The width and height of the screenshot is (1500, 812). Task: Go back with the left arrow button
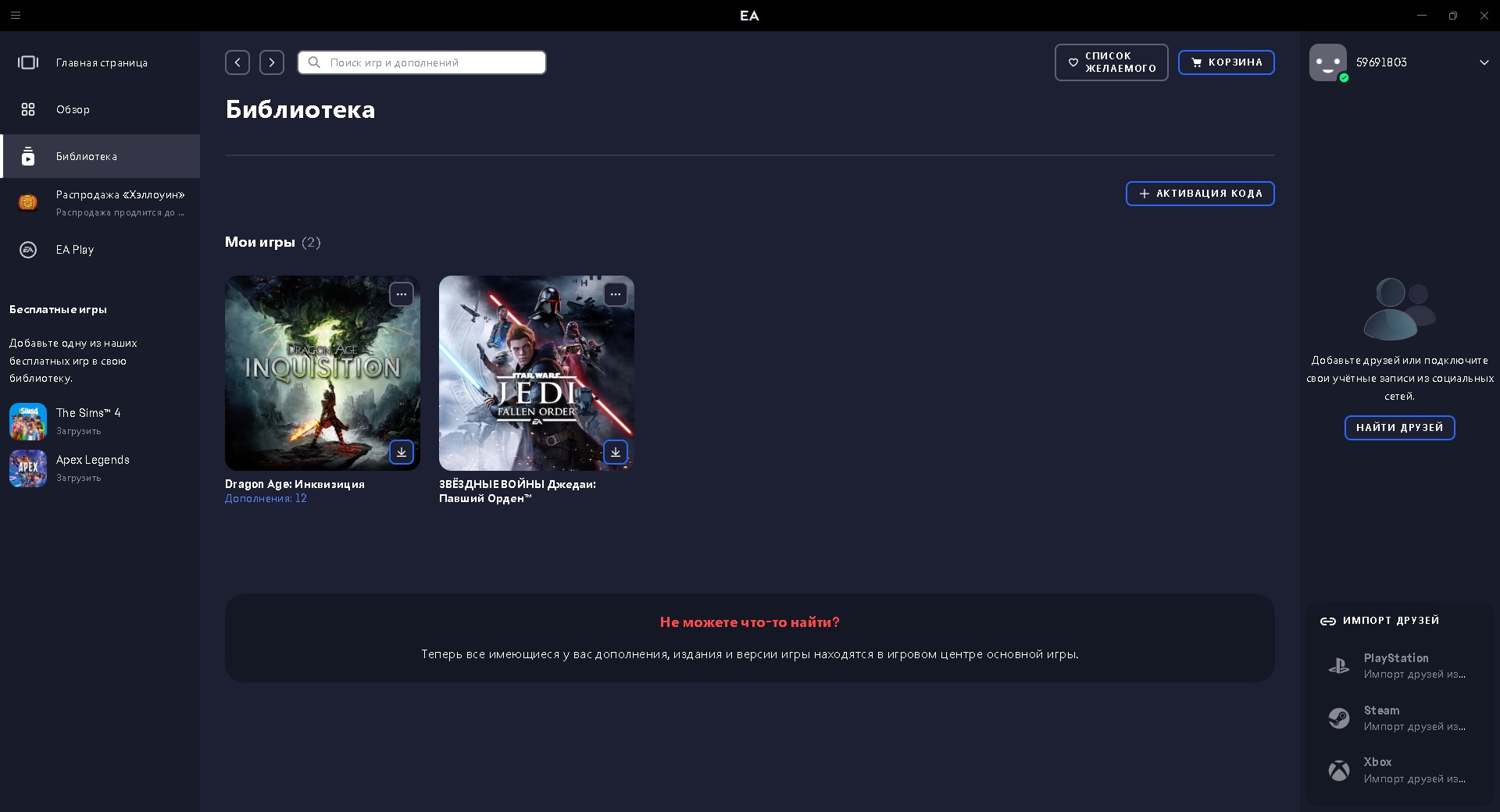tap(237, 62)
